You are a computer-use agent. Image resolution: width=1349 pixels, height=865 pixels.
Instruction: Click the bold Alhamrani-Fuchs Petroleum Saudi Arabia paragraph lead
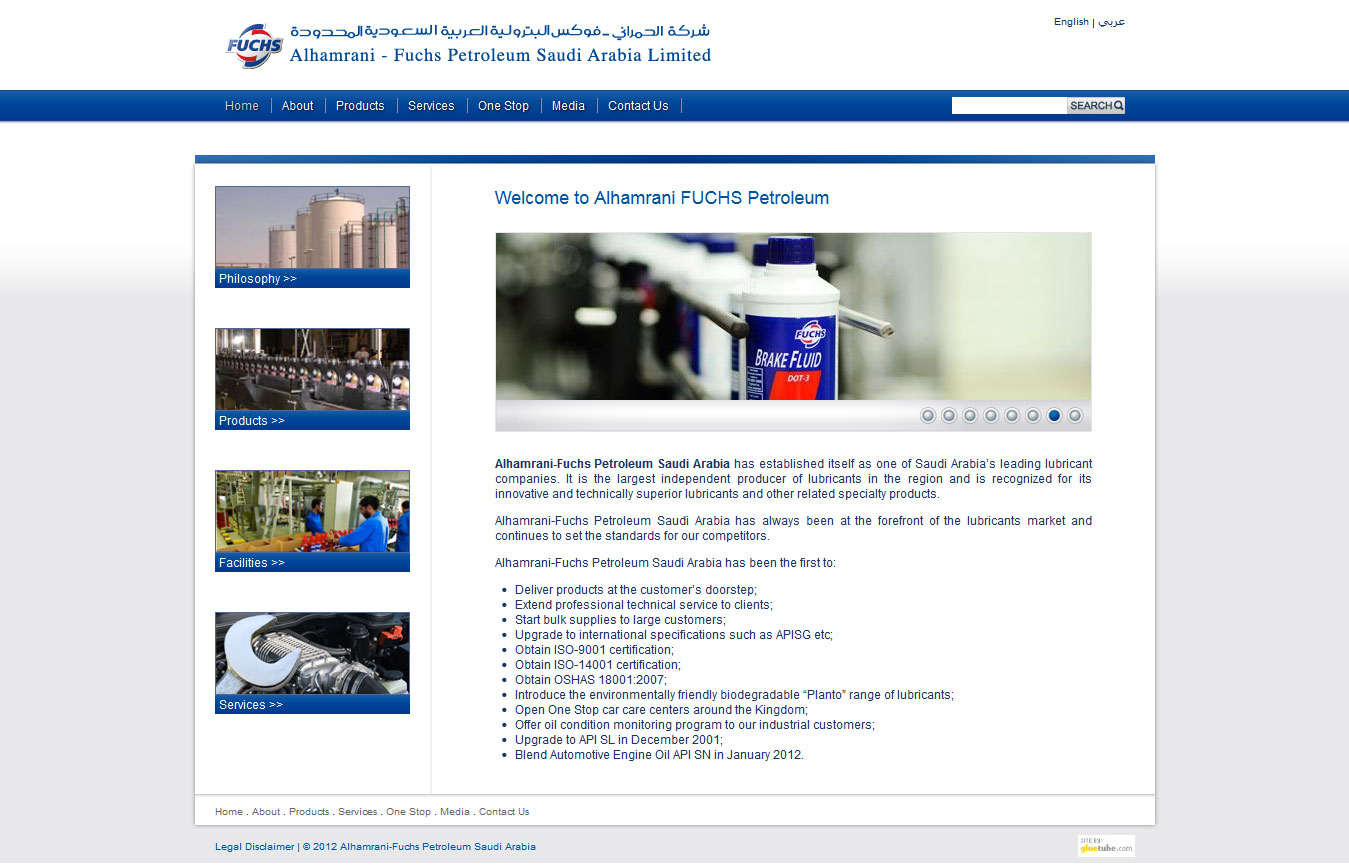612,464
